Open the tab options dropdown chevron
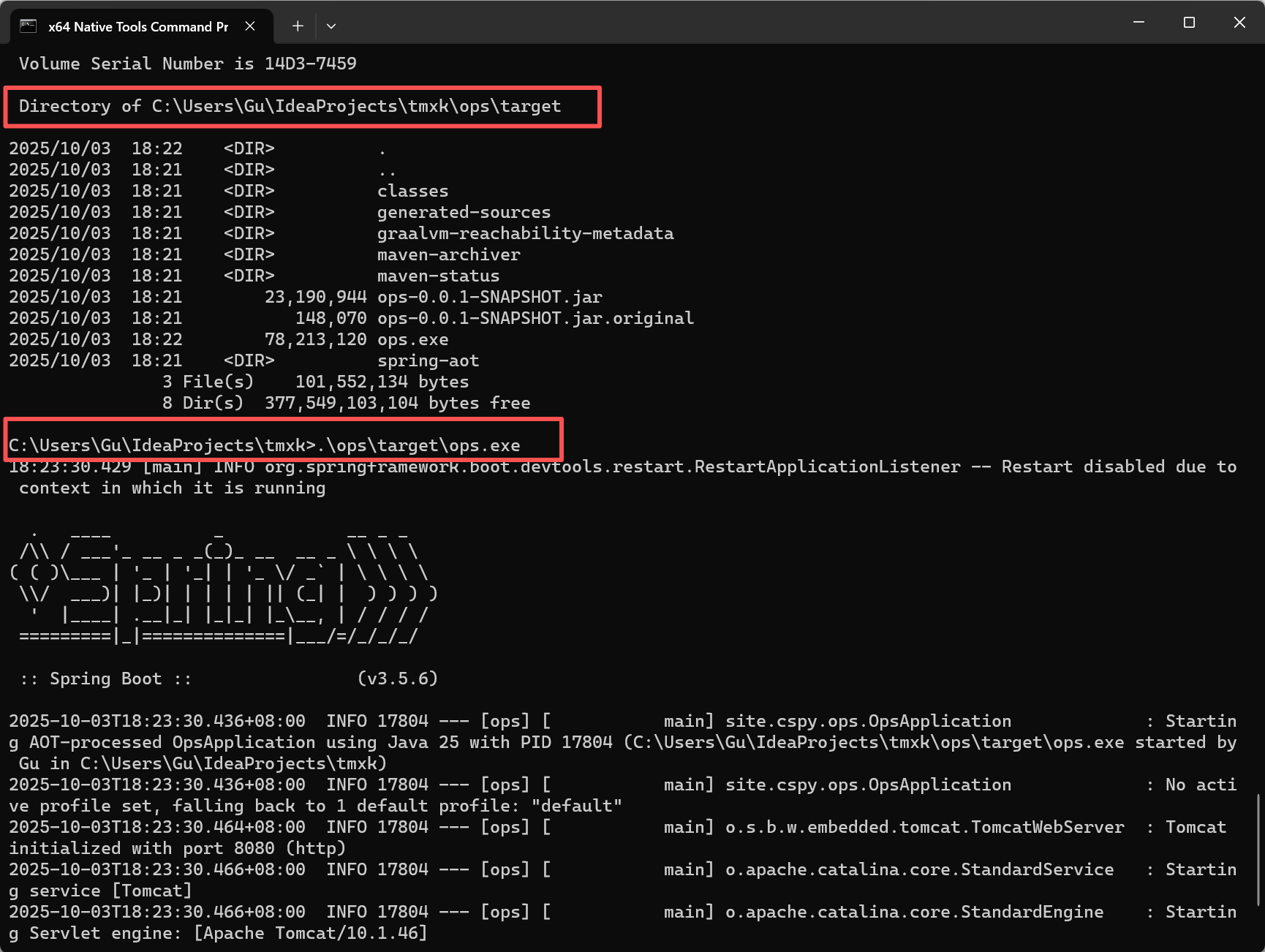Image resolution: width=1265 pixels, height=952 pixels. [331, 26]
